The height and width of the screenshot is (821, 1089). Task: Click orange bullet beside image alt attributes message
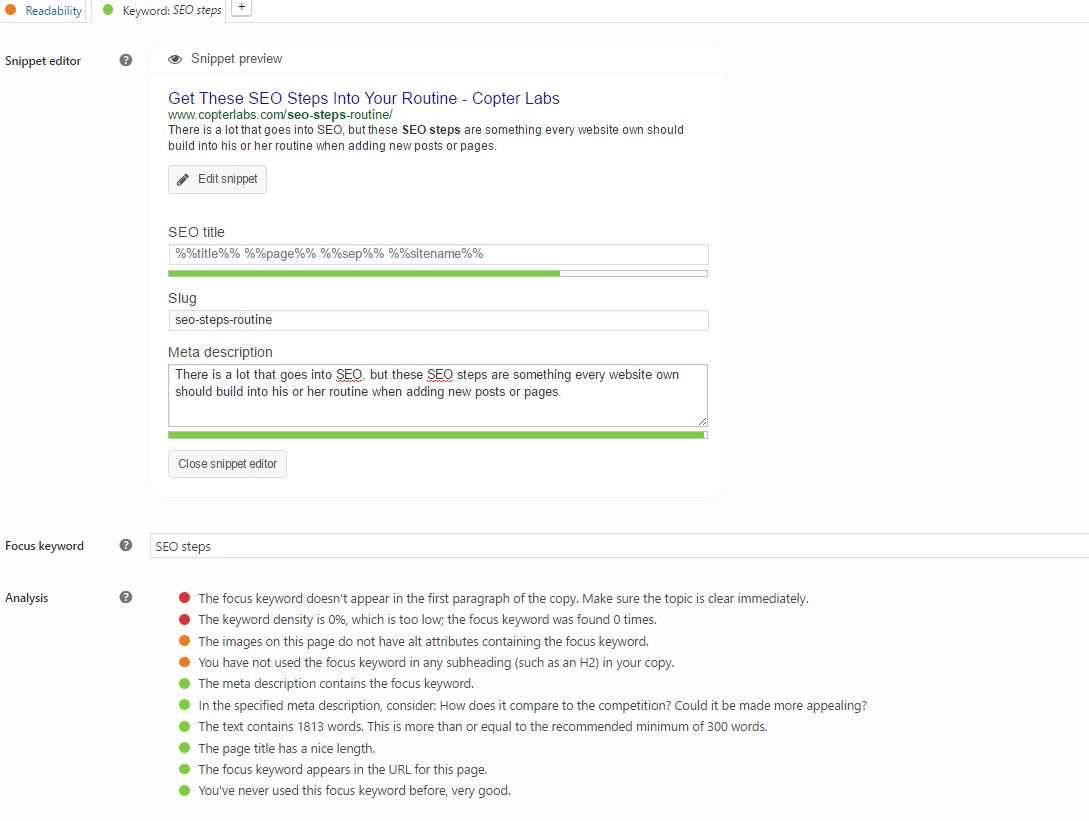point(184,641)
